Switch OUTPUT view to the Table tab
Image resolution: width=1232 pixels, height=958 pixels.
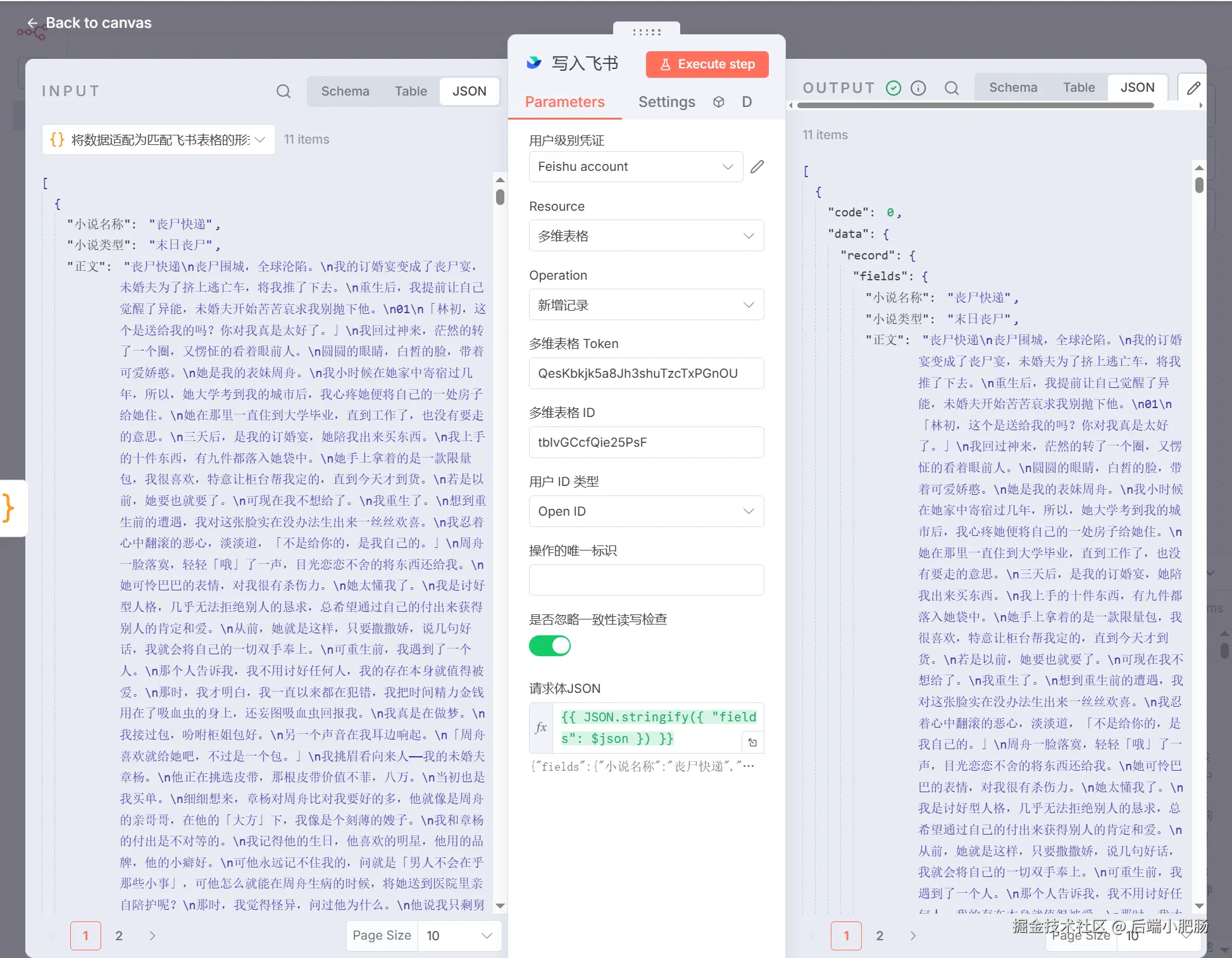1078,87
